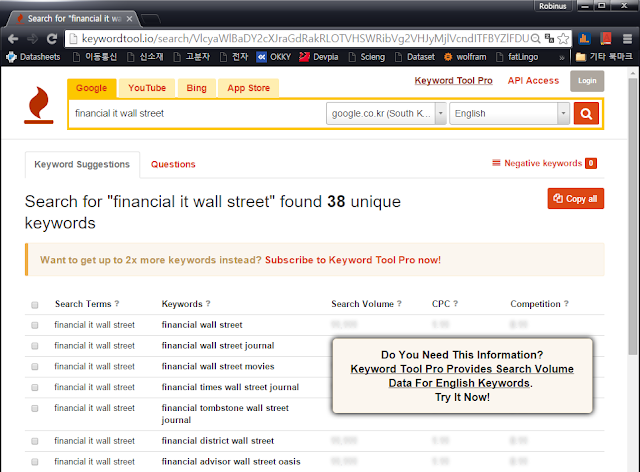Click the Robinus profile button
The height and width of the screenshot is (472, 640).
coord(553,6)
